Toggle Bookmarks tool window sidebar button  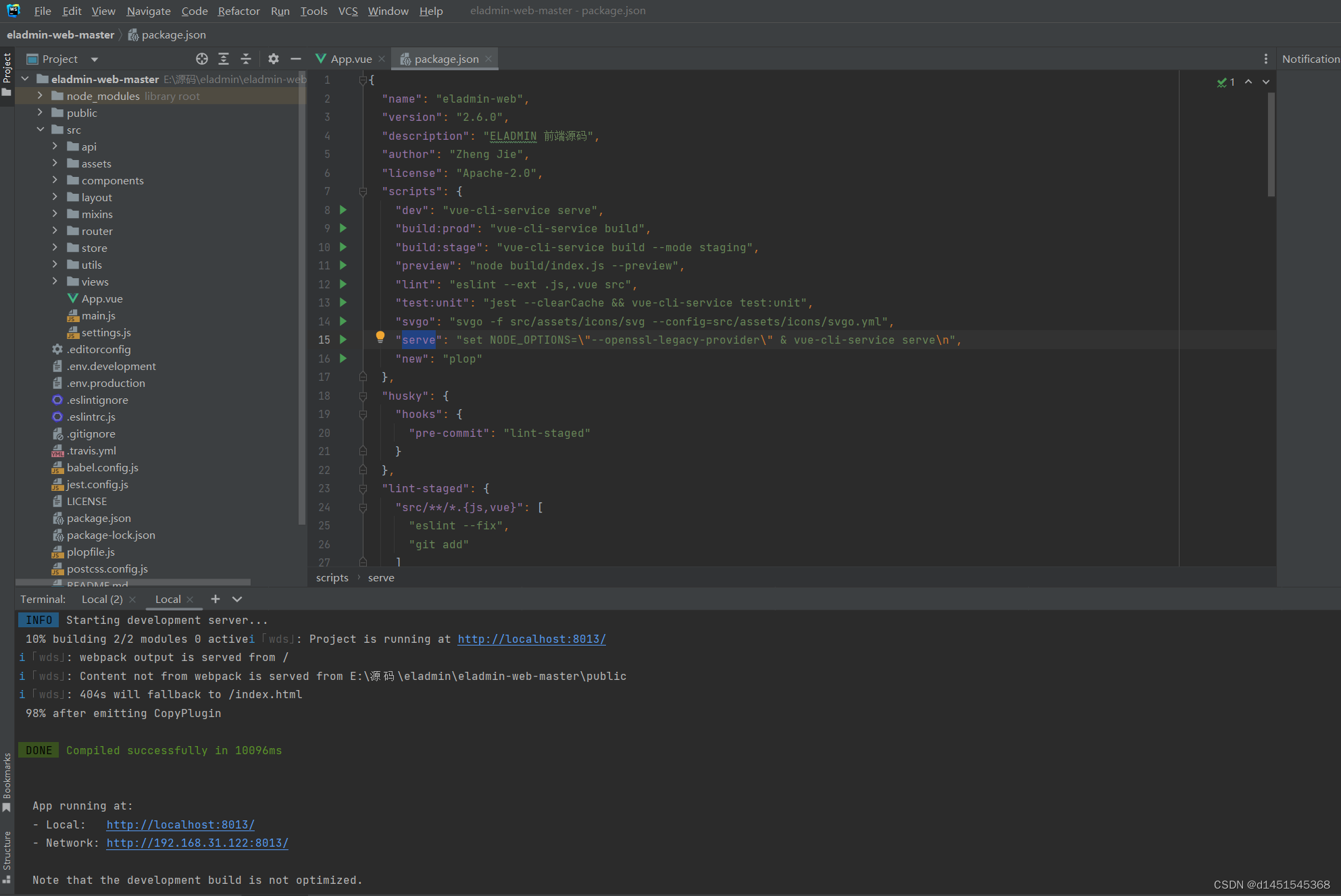[7, 781]
